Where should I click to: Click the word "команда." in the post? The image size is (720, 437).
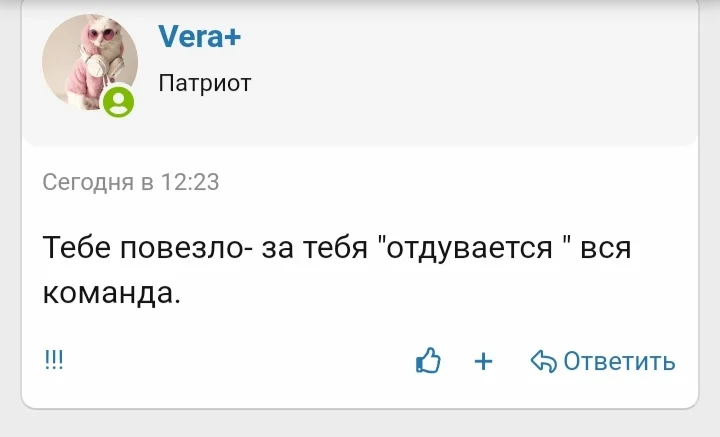[x=111, y=293]
